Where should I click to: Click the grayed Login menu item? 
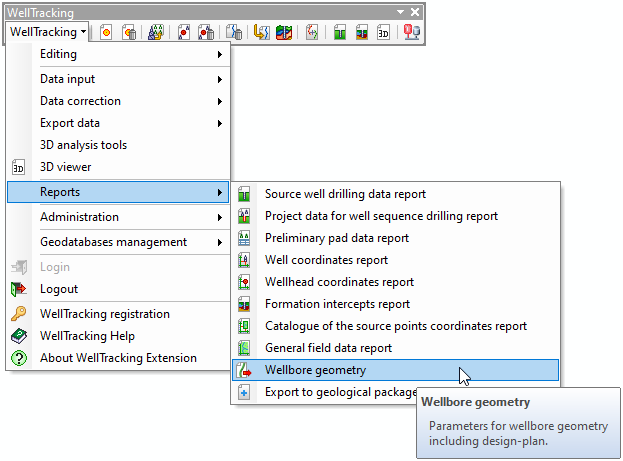[x=118, y=267]
